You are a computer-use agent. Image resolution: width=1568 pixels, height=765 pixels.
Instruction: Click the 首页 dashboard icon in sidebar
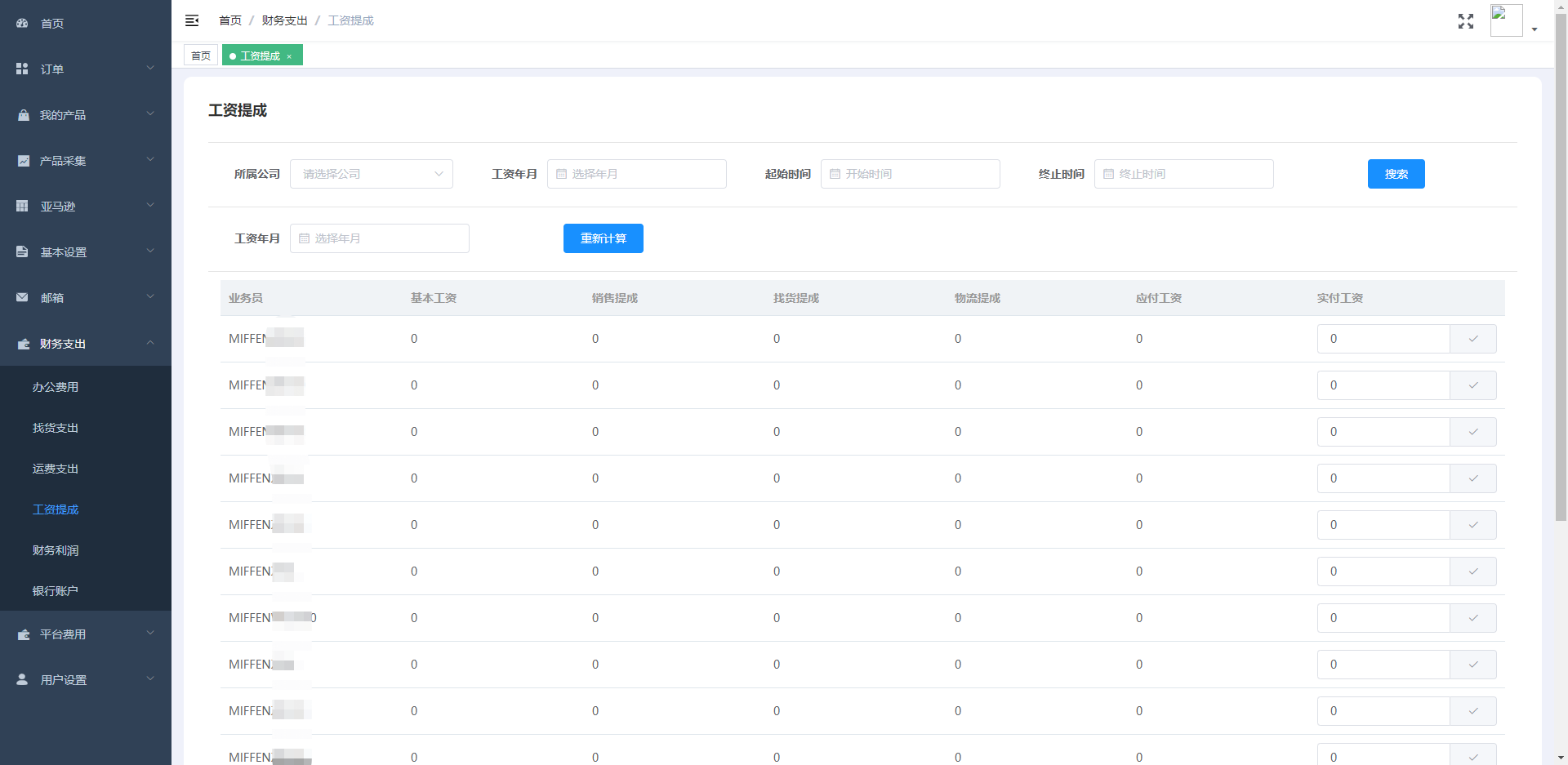[22, 24]
